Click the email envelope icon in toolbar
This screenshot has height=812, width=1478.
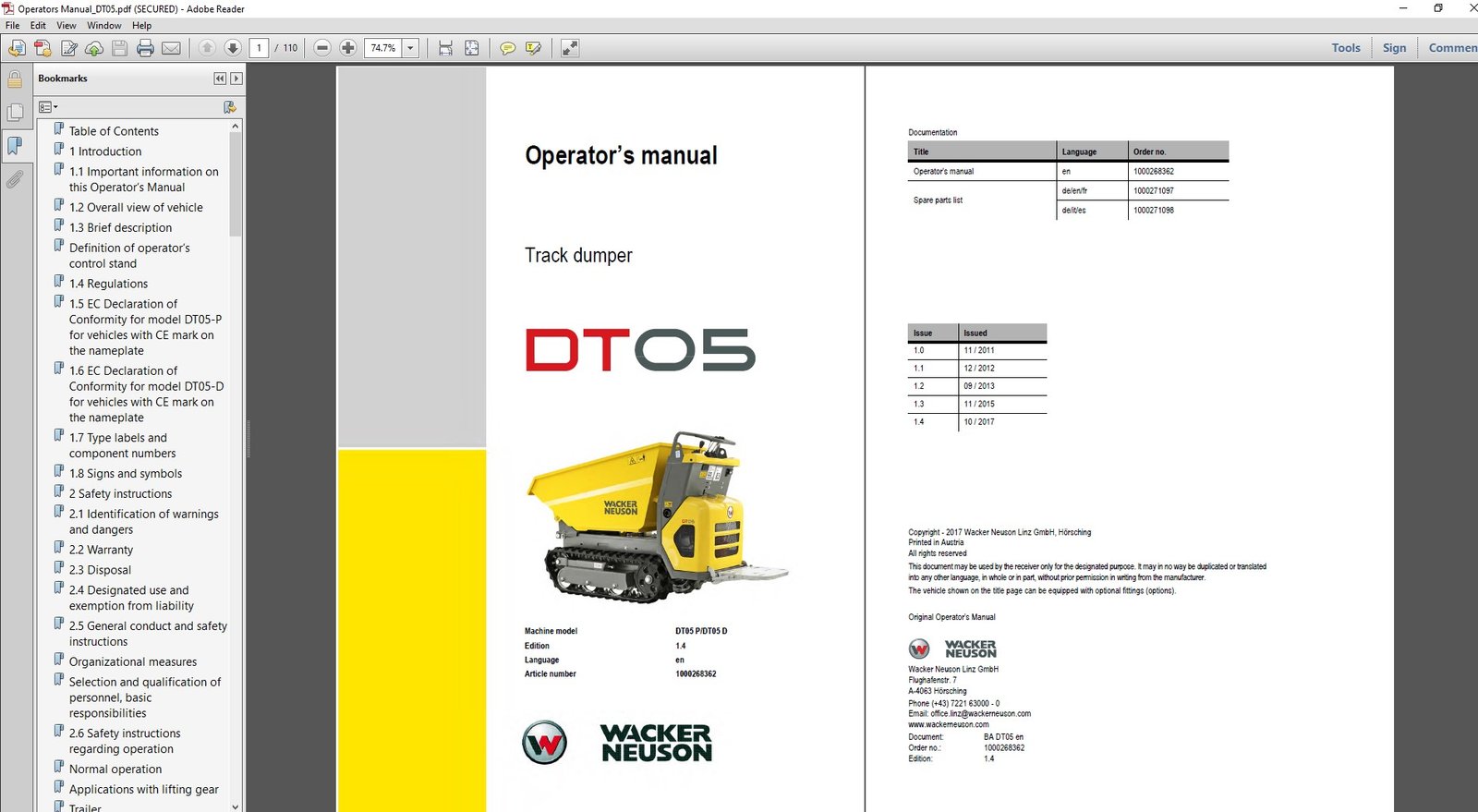click(171, 48)
